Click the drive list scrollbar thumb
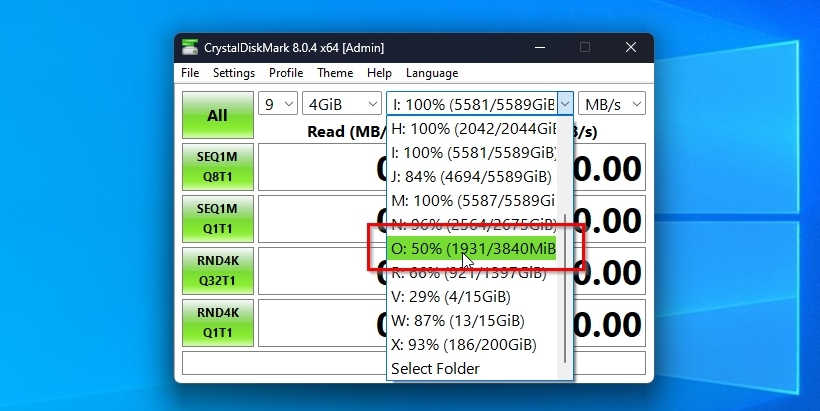Screen dimensions: 820x411 565,288
